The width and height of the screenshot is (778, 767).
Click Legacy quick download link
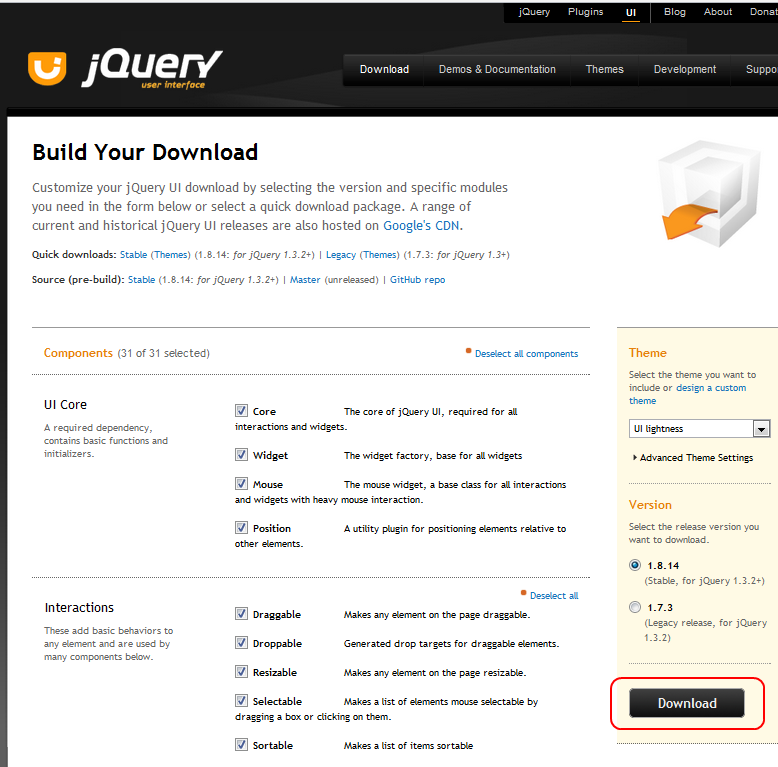click(341, 255)
